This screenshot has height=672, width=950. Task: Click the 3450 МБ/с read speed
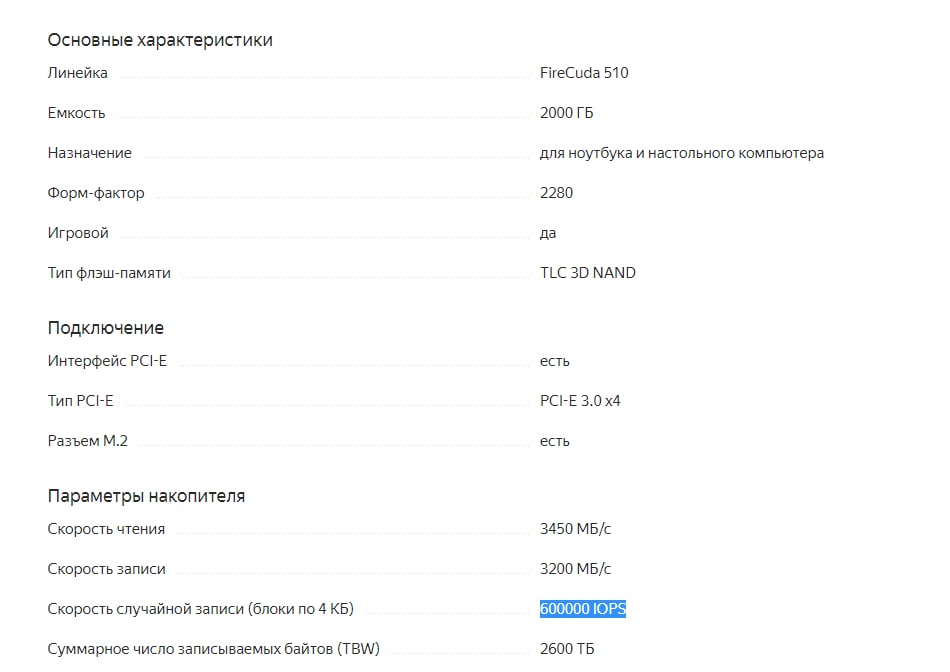click(x=576, y=528)
